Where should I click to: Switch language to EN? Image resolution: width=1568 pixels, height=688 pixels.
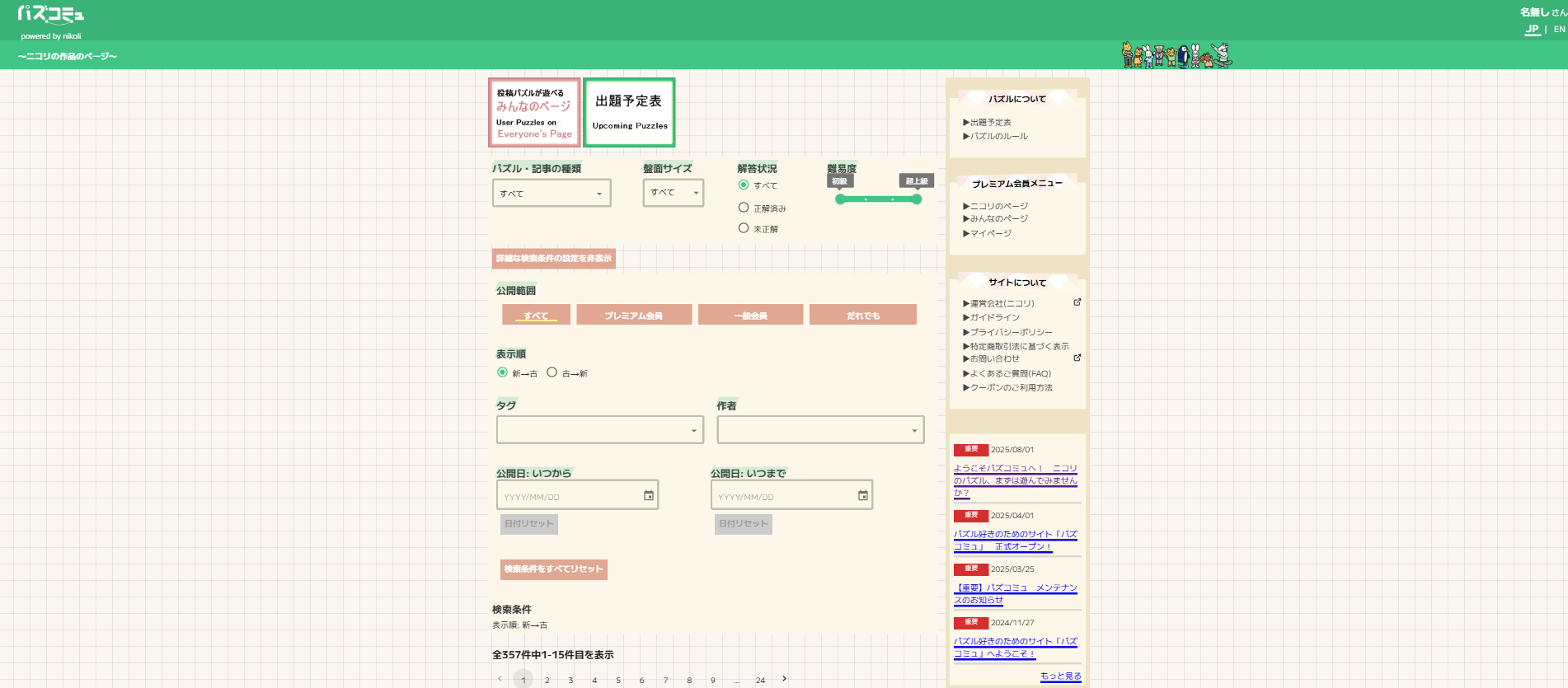click(1559, 29)
